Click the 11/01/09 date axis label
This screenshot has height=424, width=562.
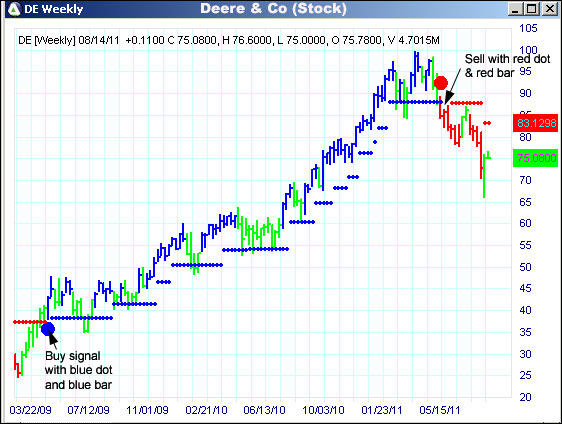147,410
